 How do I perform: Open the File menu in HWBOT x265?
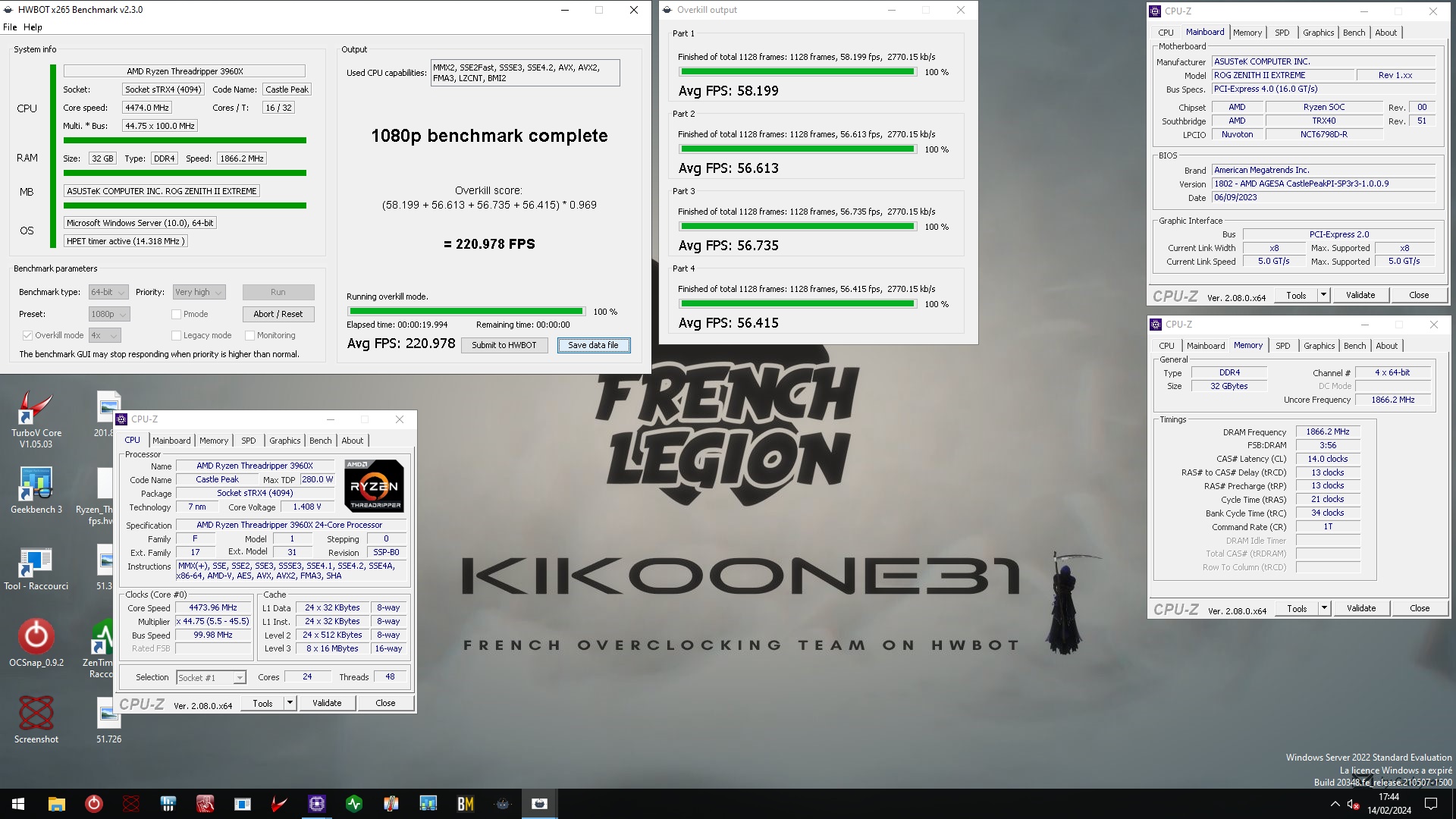(x=10, y=27)
